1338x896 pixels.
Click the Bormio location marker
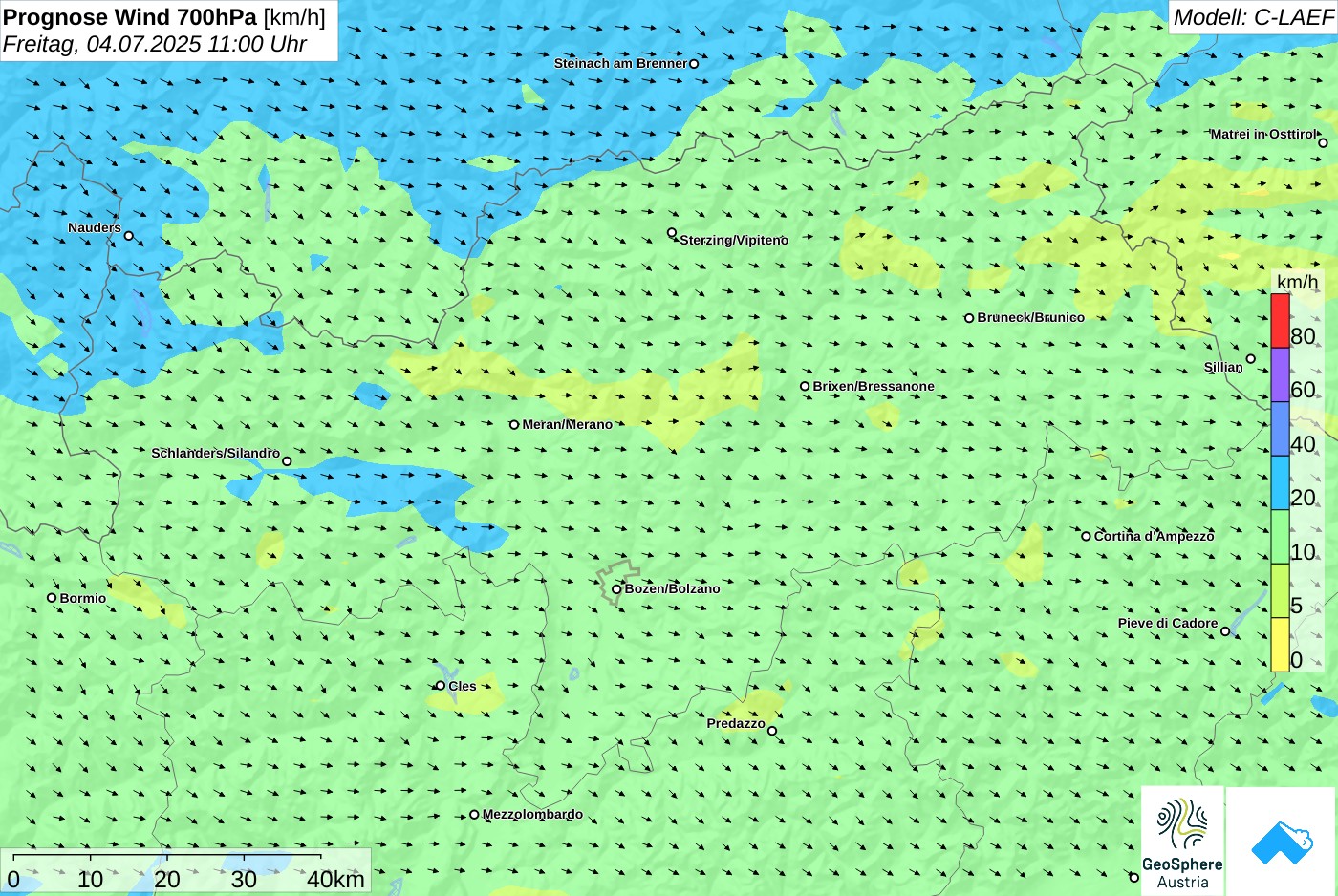pyautogui.click(x=52, y=598)
